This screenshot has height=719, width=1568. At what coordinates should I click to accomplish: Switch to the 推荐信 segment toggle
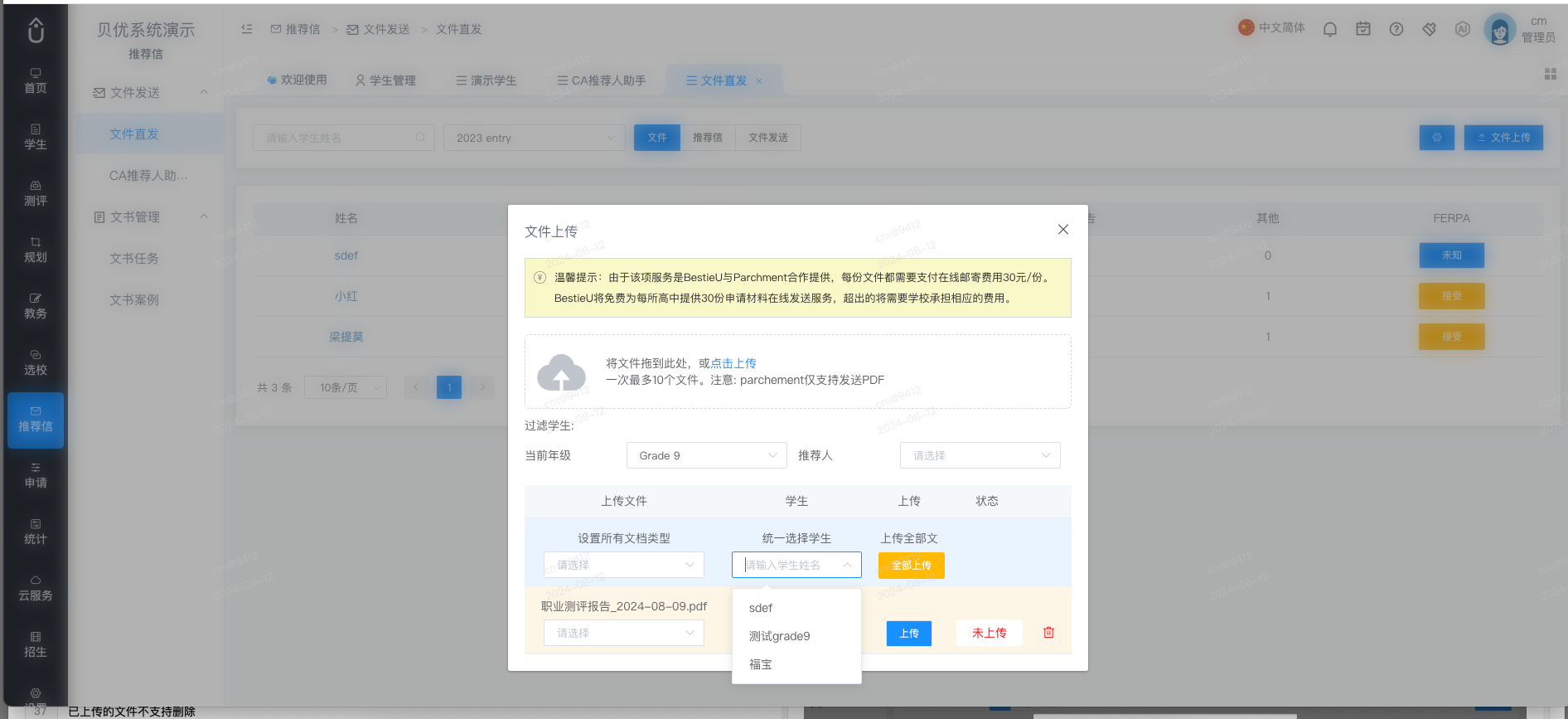(x=708, y=138)
